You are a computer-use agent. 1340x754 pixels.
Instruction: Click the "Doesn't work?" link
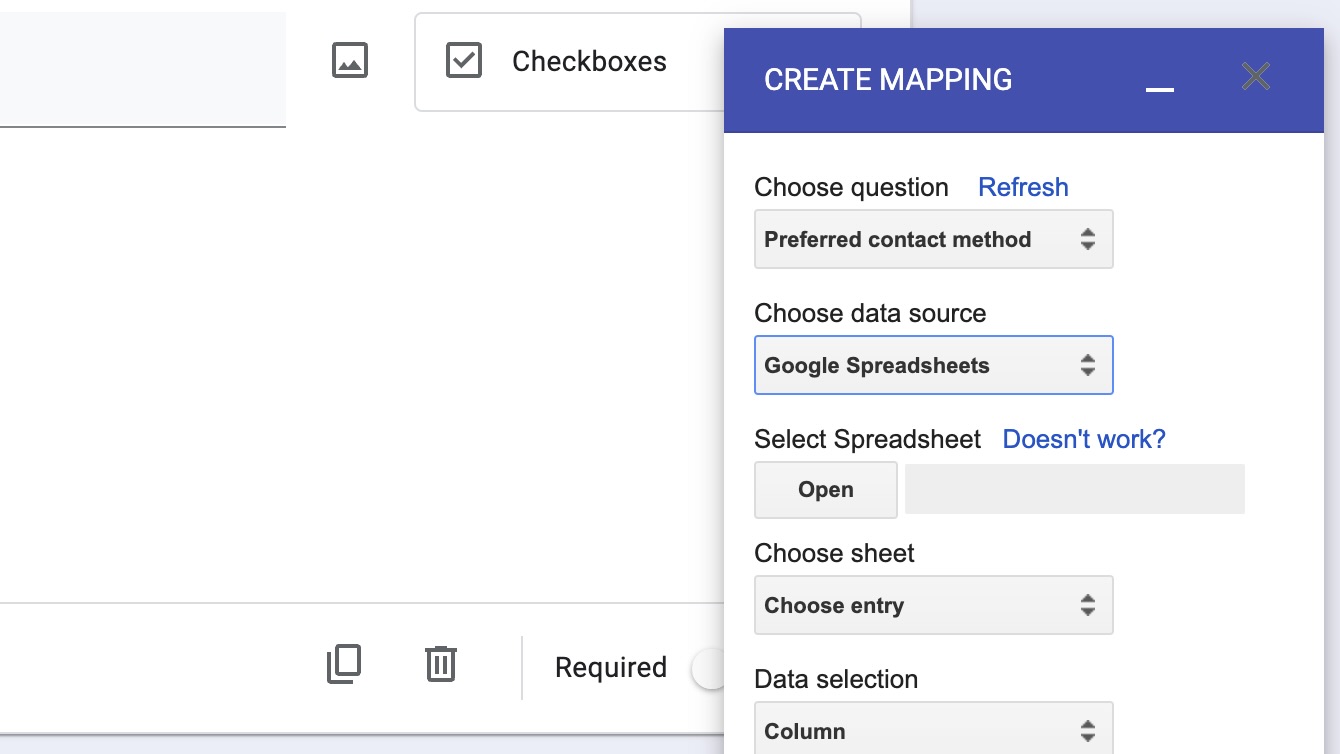[x=1084, y=440]
